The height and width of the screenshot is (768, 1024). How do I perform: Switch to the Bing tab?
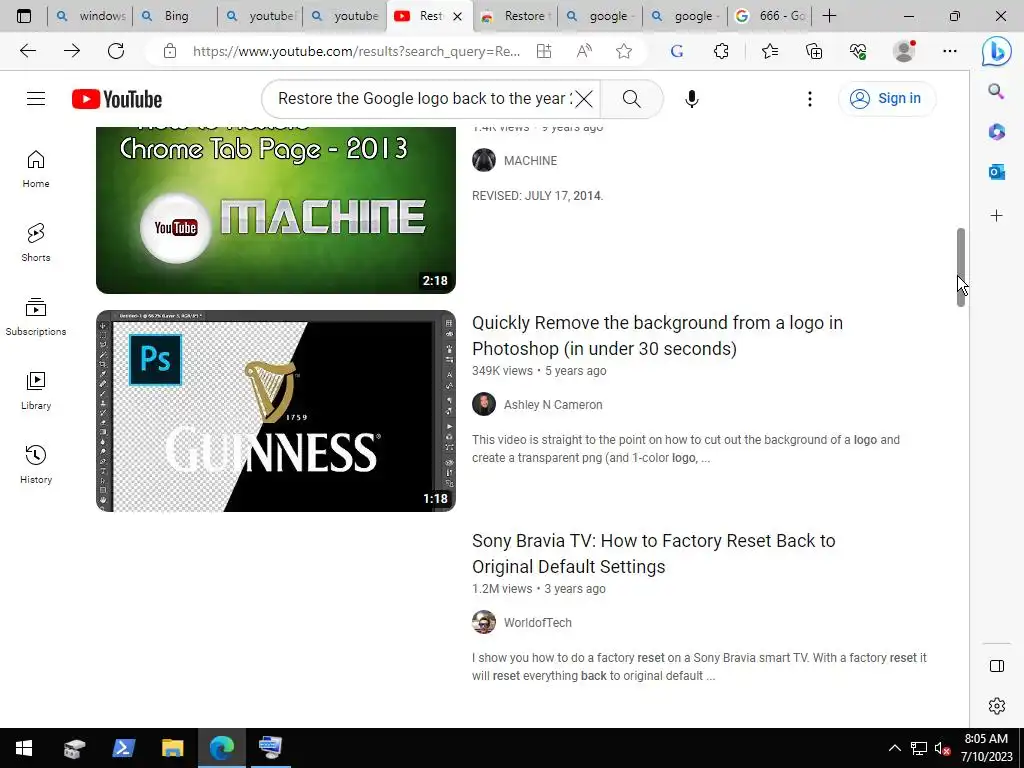click(x=175, y=16)
